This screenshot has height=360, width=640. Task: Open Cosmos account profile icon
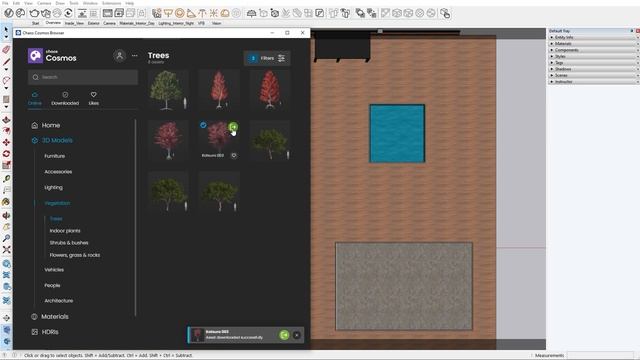coord(120,56)
